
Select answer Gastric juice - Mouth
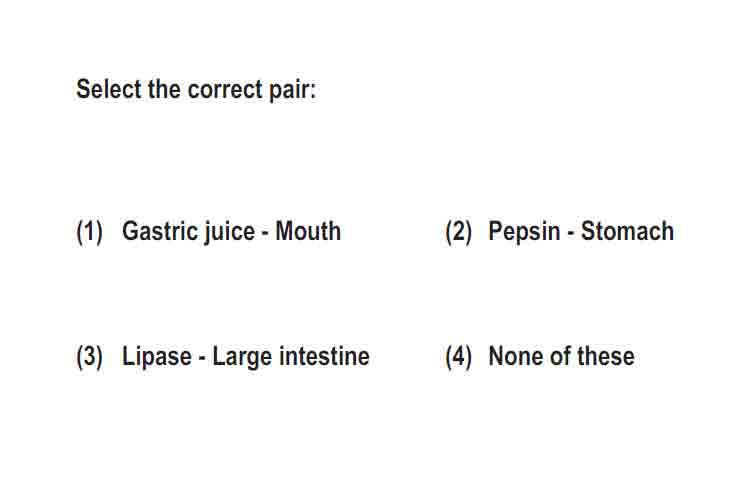(232, 232)
